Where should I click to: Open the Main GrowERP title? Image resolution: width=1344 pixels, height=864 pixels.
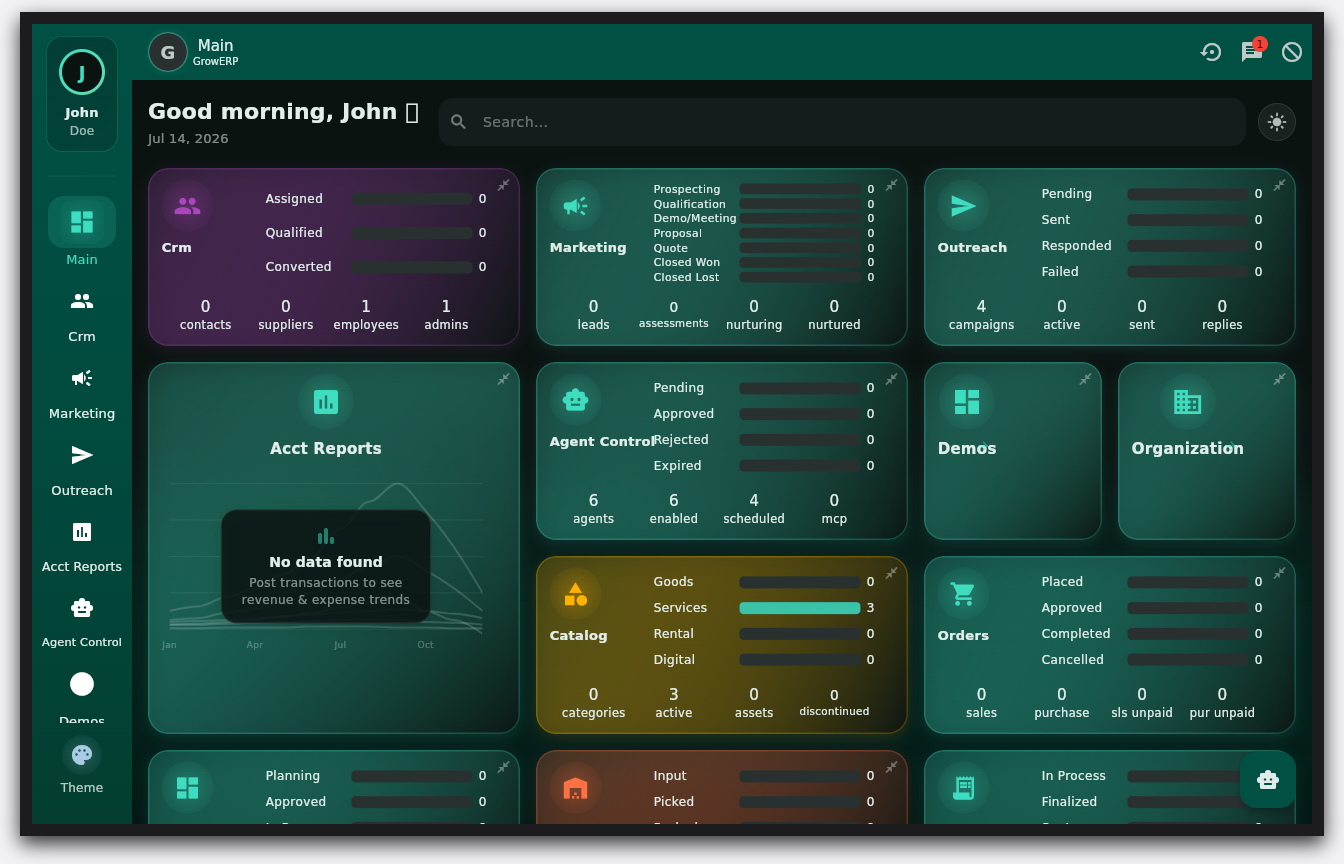point(216,52)
